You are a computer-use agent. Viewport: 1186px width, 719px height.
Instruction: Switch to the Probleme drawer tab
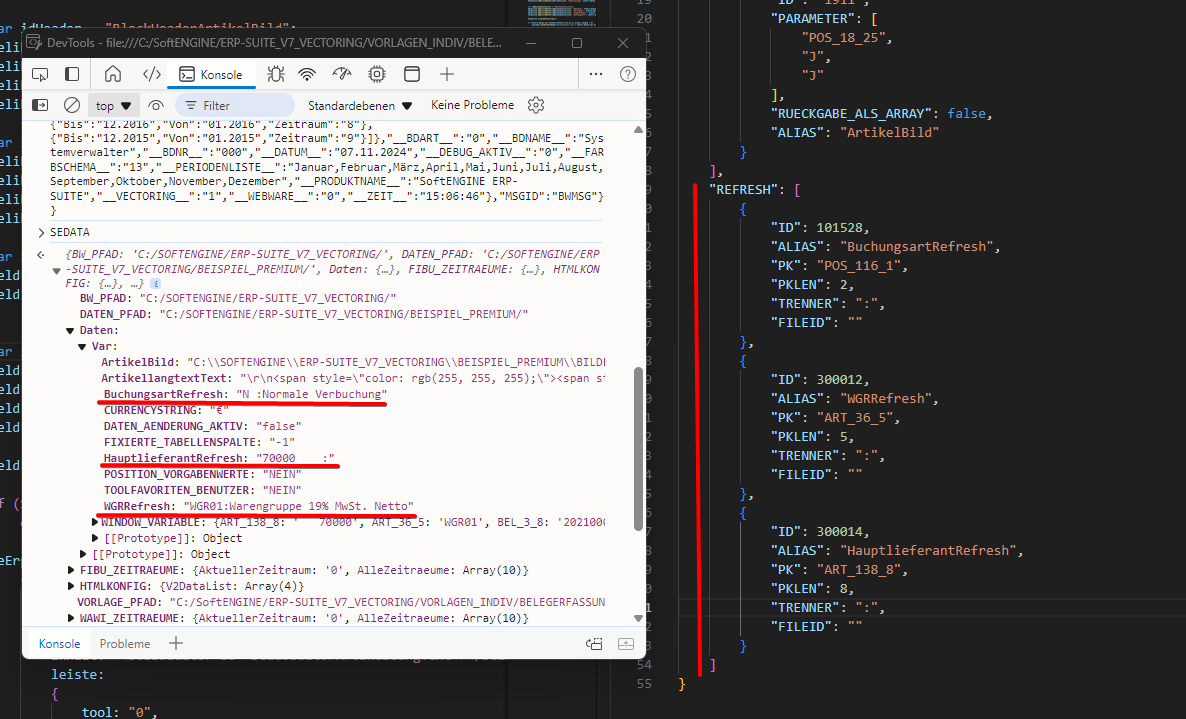(x=125, y=644)
